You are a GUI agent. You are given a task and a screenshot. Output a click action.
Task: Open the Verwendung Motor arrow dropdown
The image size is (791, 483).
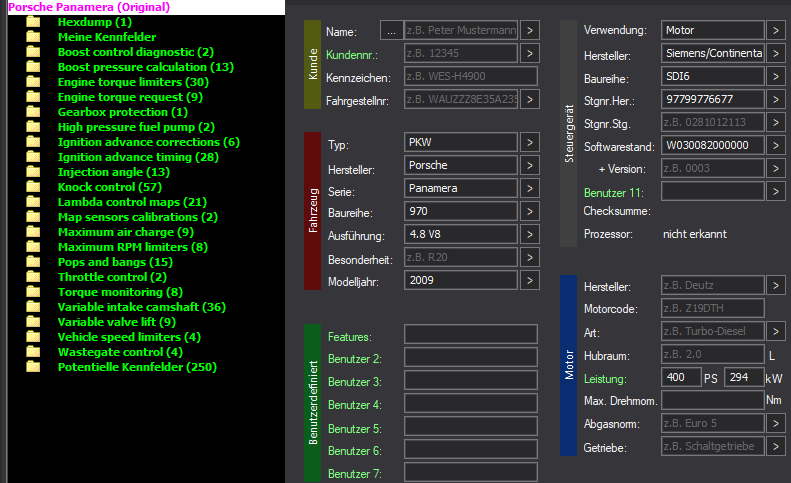[776, 30]
